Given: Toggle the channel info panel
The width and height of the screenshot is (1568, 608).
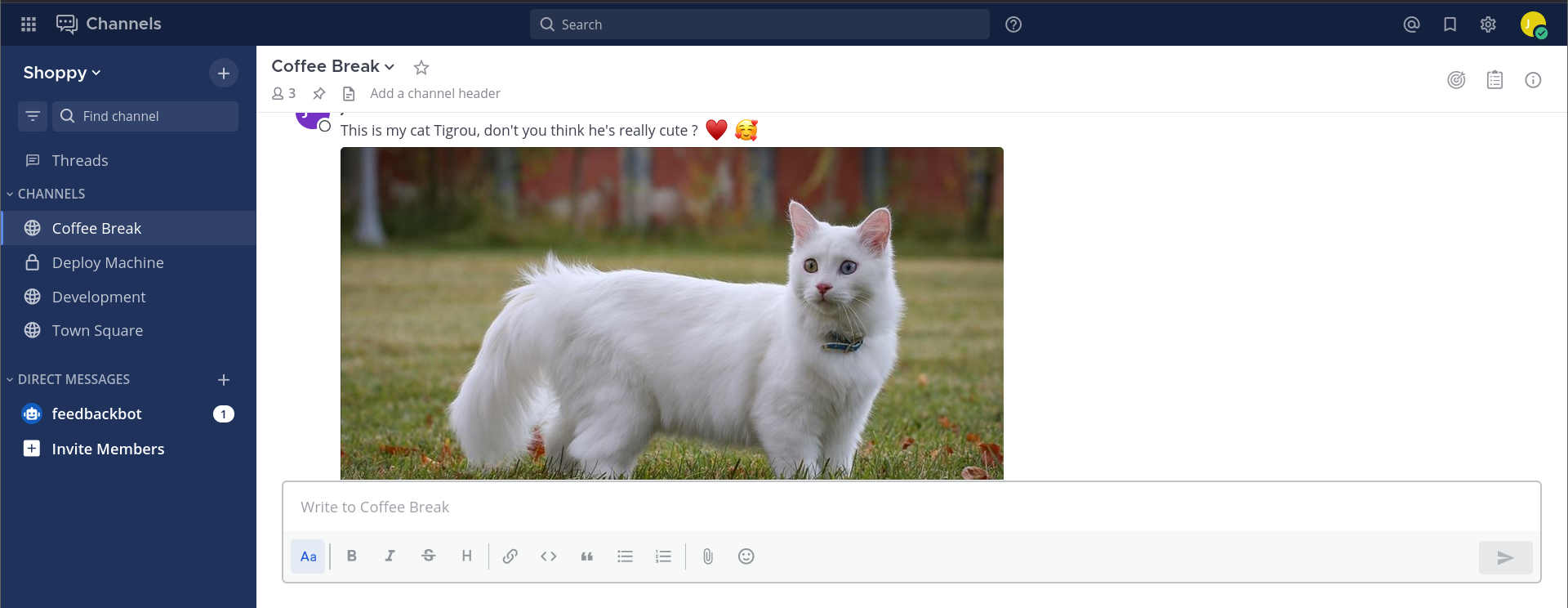Looking at the screenshot, I should tap(1533, 80).
